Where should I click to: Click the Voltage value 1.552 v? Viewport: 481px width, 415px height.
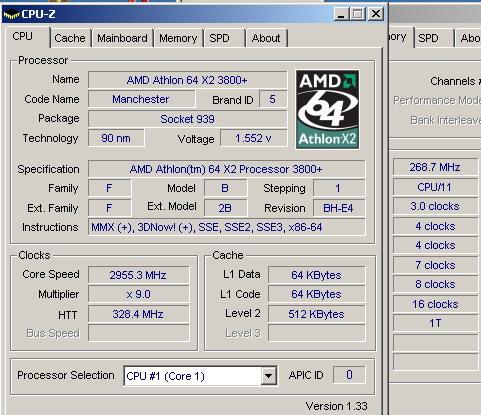[x=253, y=138]
